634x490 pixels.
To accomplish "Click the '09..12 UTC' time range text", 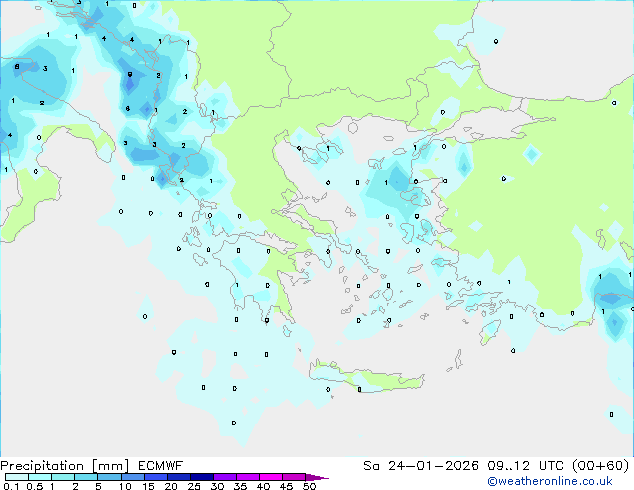I will [x=525, y=466].
